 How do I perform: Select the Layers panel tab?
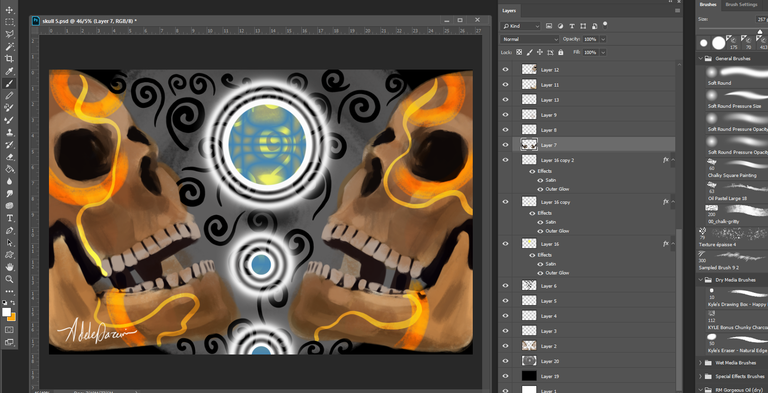pyautogui.click(x=509, y=11)
